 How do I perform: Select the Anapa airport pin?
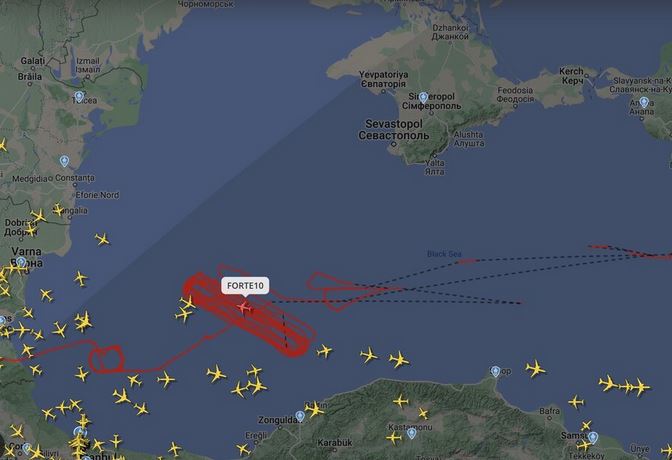point(644,102)
